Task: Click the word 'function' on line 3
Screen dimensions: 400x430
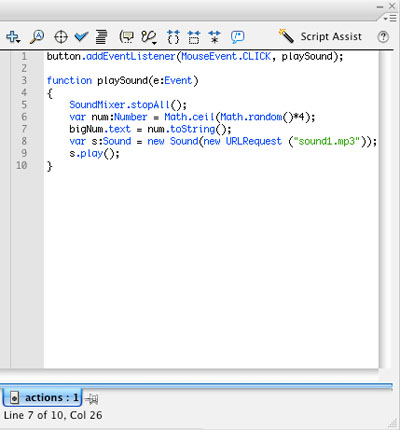Action: point(69,80)
